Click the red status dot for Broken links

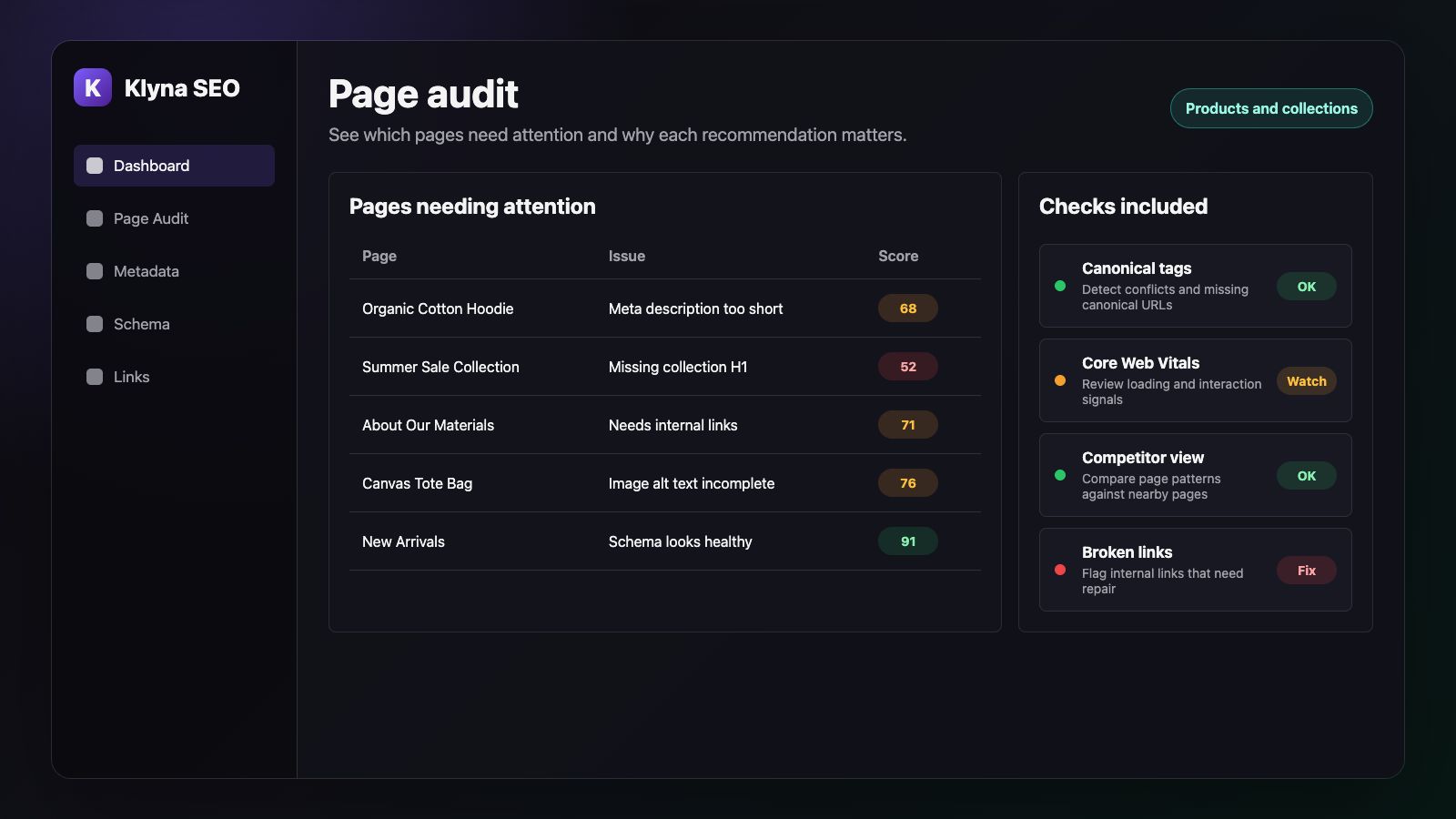click(x=1060, y=570)
